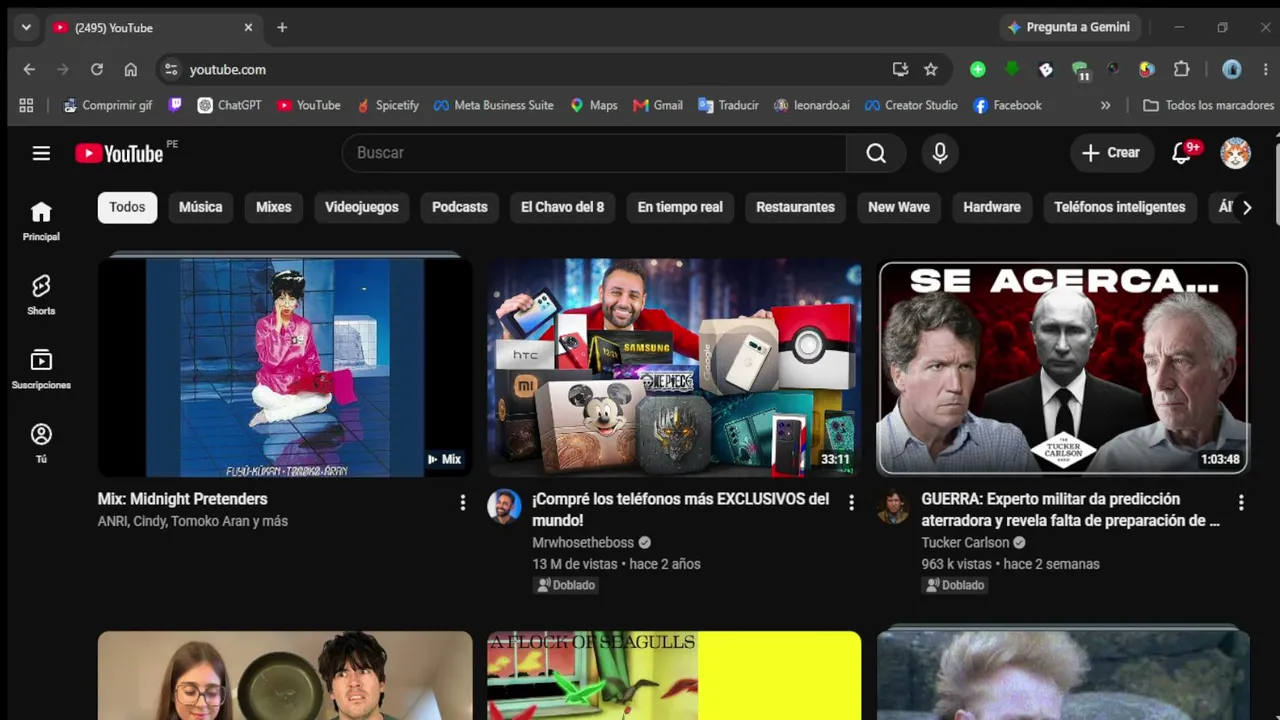The image size is (1280, 720).
Task: Filter the feed by Mixes
Action: pos(273,207)
